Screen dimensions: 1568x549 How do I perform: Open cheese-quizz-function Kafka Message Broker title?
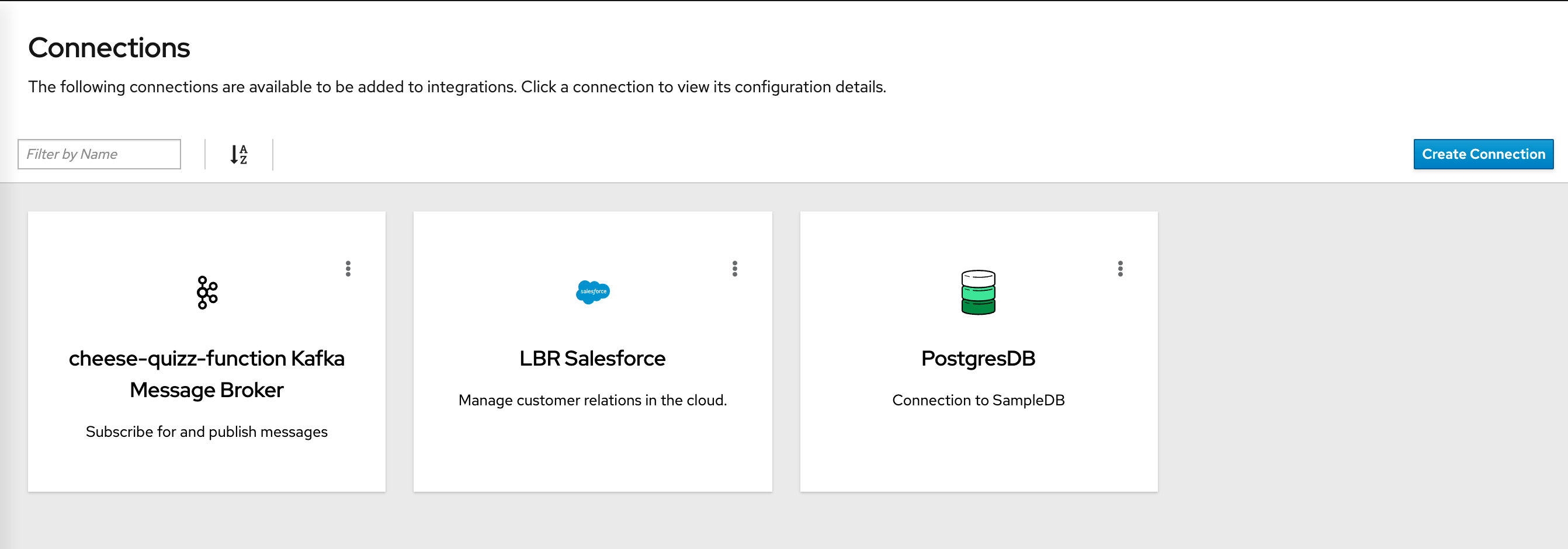point(206,374)
